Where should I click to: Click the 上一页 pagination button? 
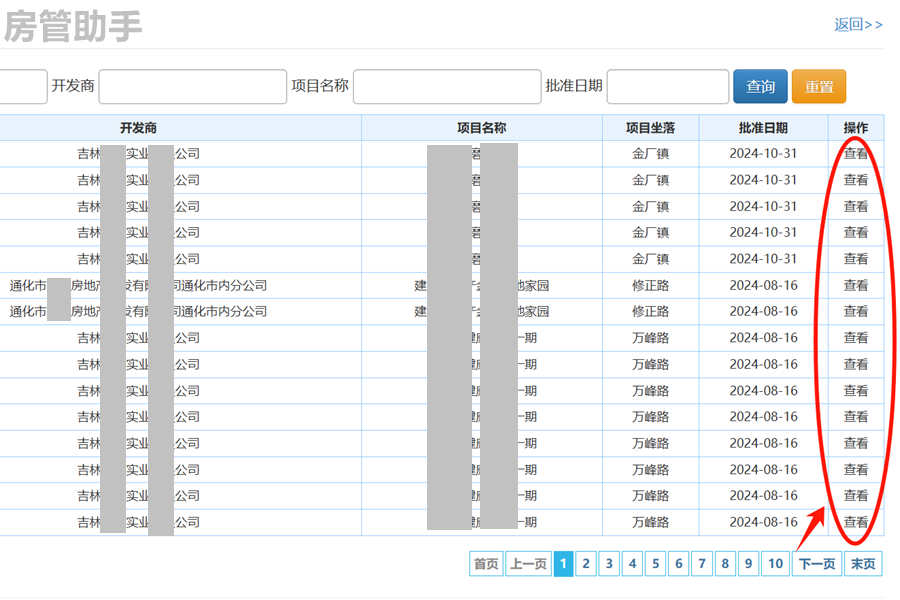click(527, 564)
